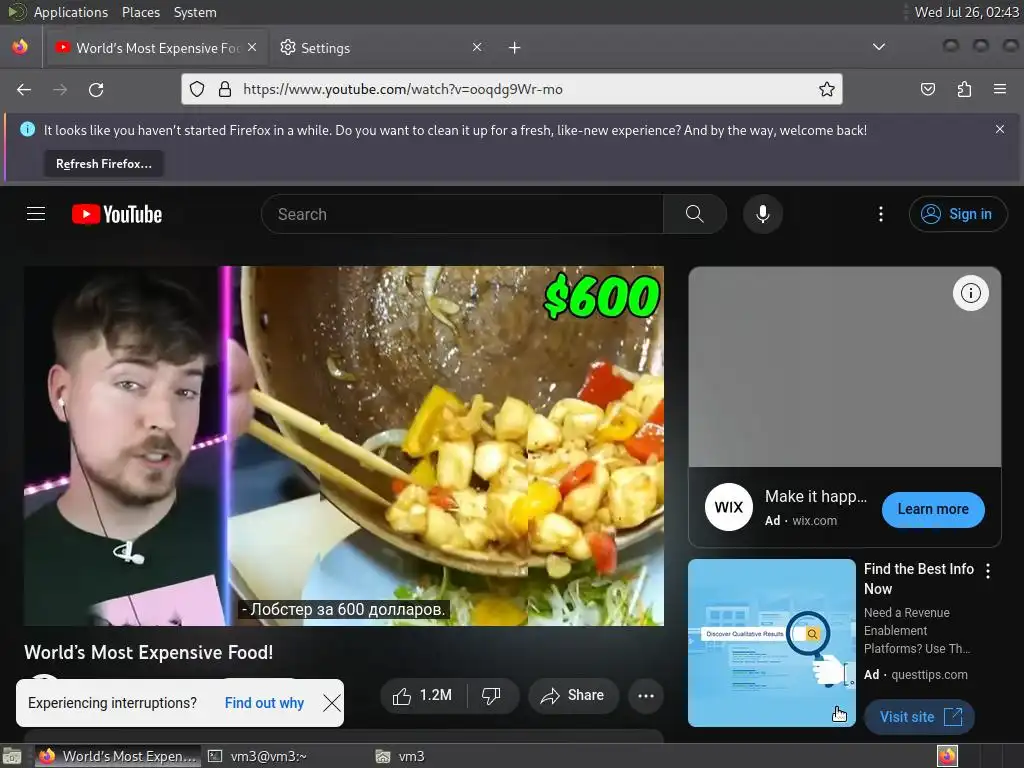Open YouTube settings three-dot menu

click(x=881, y=214)
